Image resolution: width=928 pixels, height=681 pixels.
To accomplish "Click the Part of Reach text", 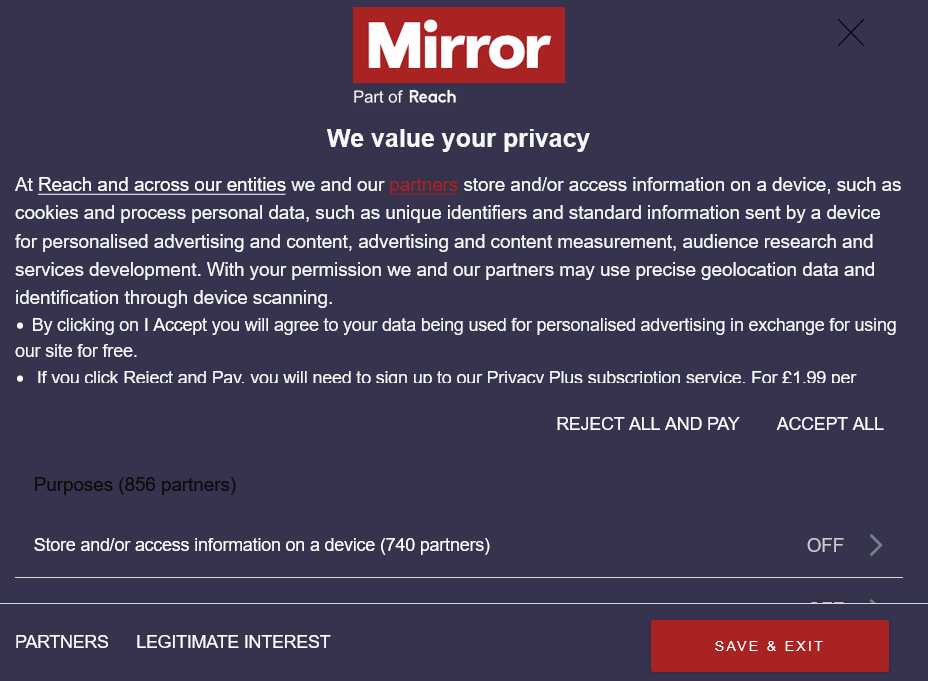I will [x=404, y=97].
